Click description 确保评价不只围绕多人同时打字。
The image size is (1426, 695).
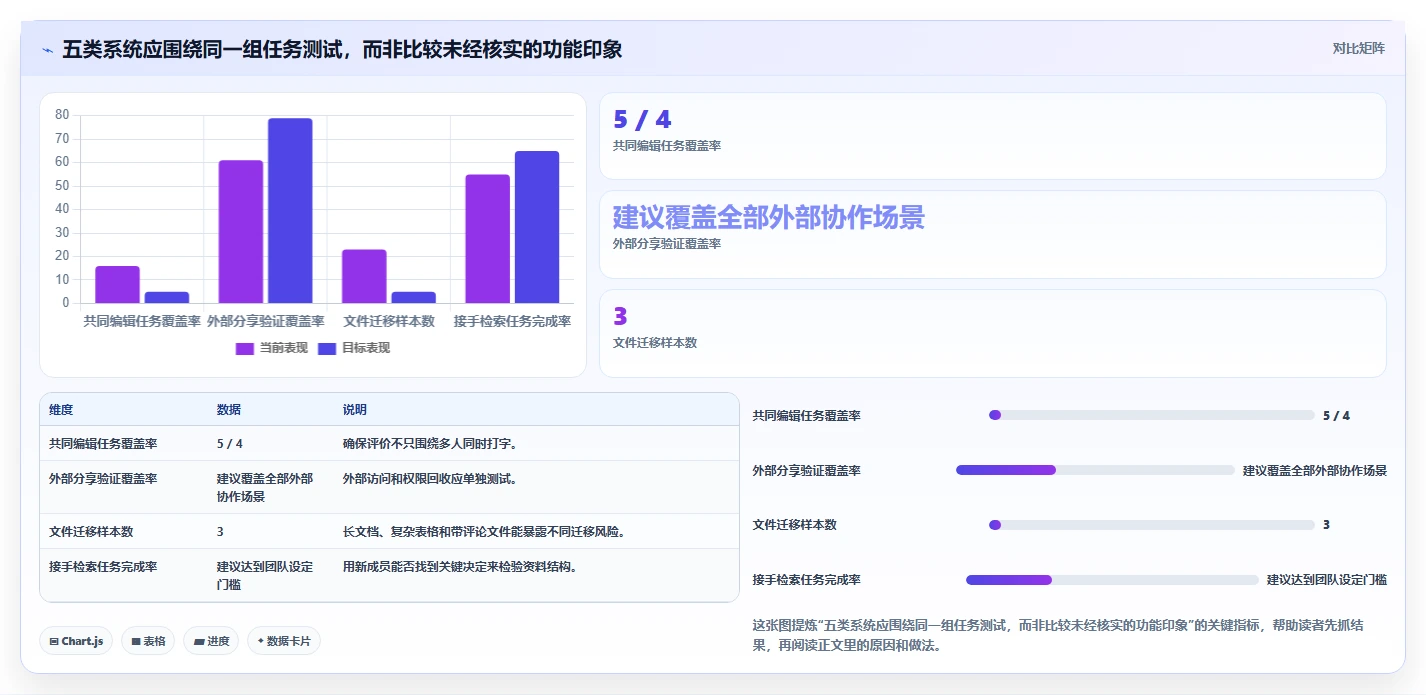(x=430, y=443)
